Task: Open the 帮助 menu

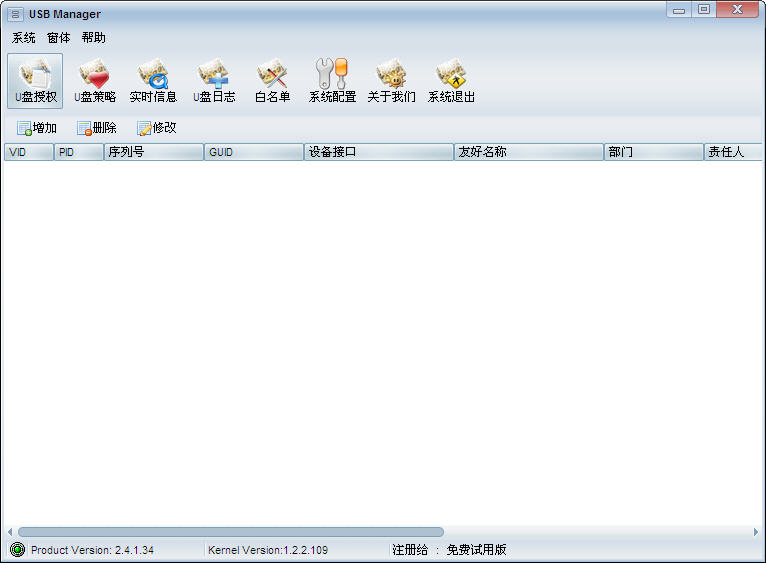Action: (94, 38)
